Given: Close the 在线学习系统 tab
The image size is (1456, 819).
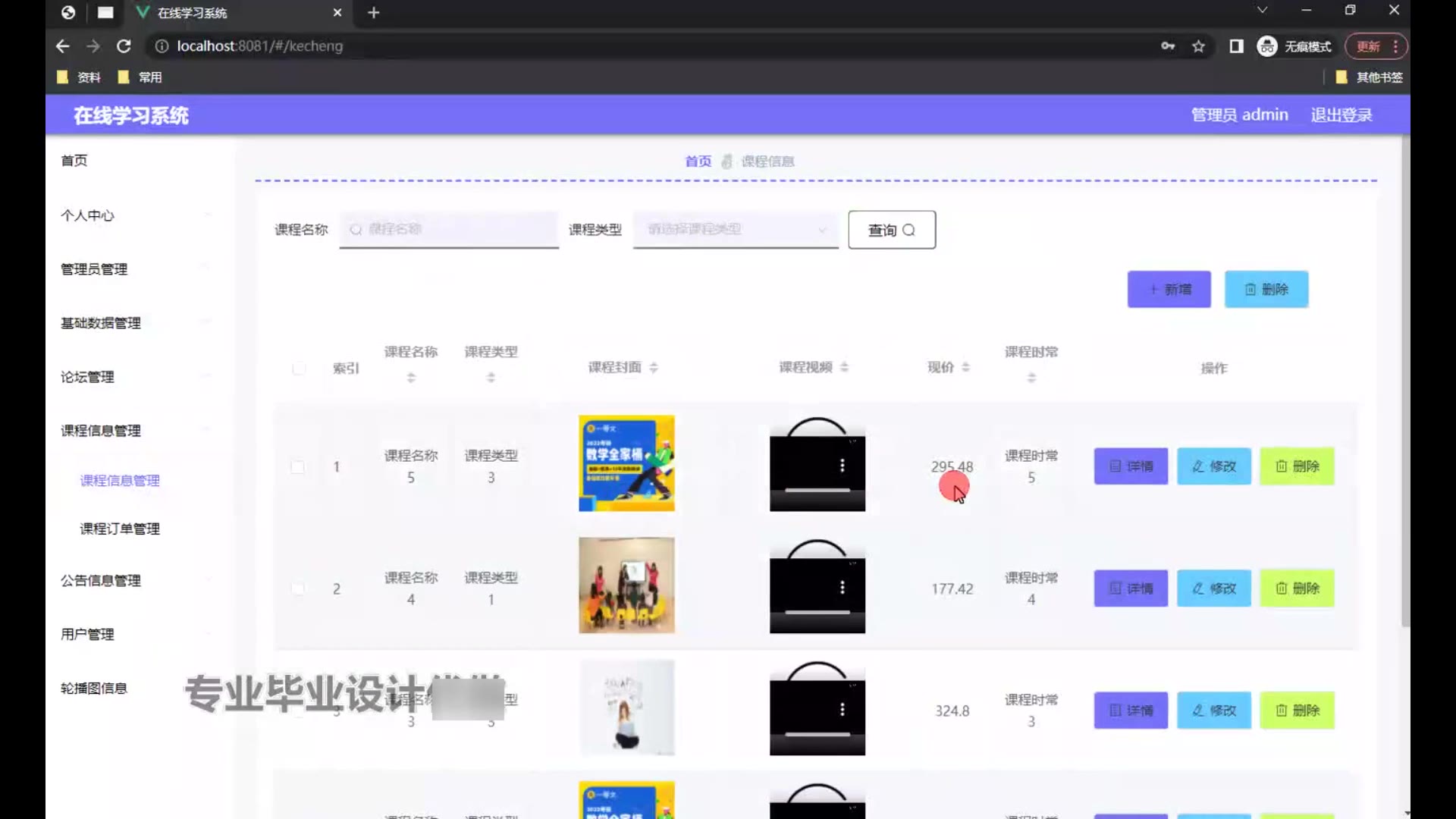Looking at the screenshot, I should [x=337, y=13].
